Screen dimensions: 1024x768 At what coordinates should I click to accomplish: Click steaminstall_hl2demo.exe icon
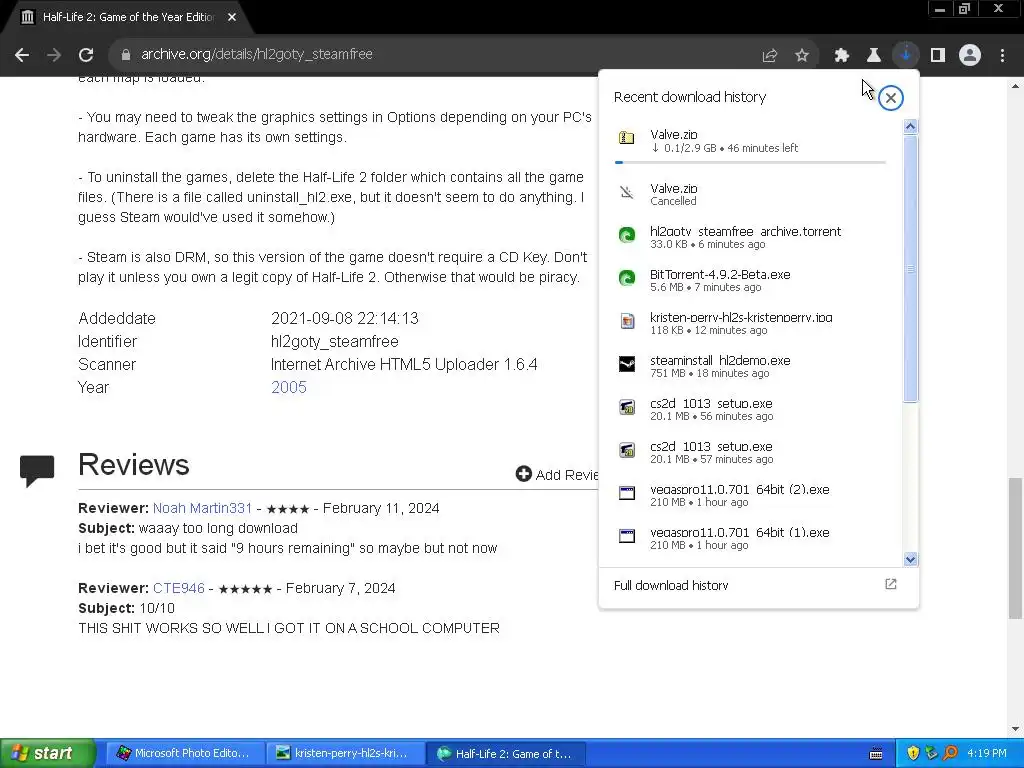tap(627, 364)
